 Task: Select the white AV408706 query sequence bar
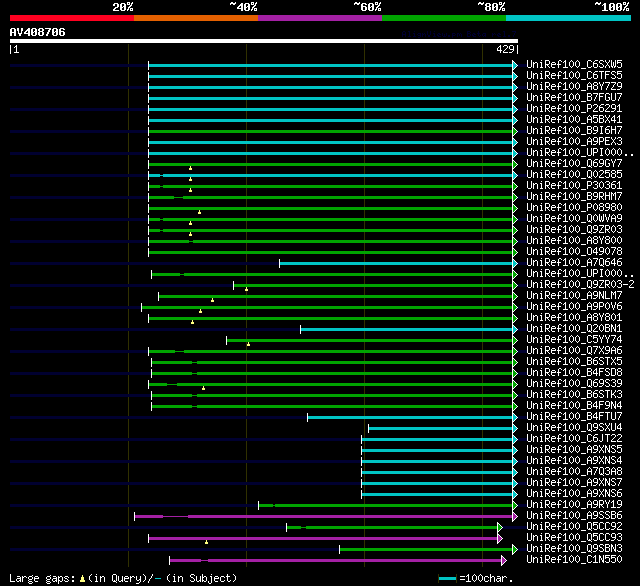(264, 41)
